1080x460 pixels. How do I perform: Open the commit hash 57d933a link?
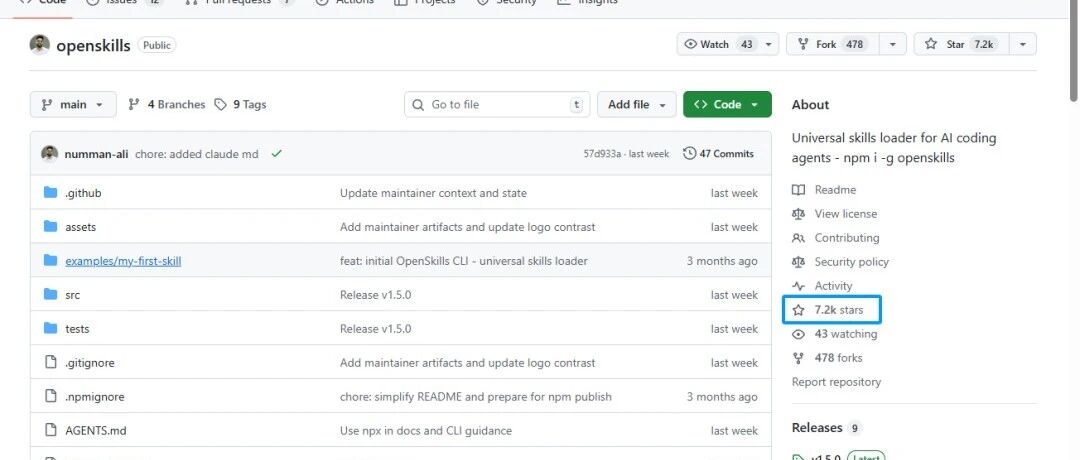(x=602, y=154)
